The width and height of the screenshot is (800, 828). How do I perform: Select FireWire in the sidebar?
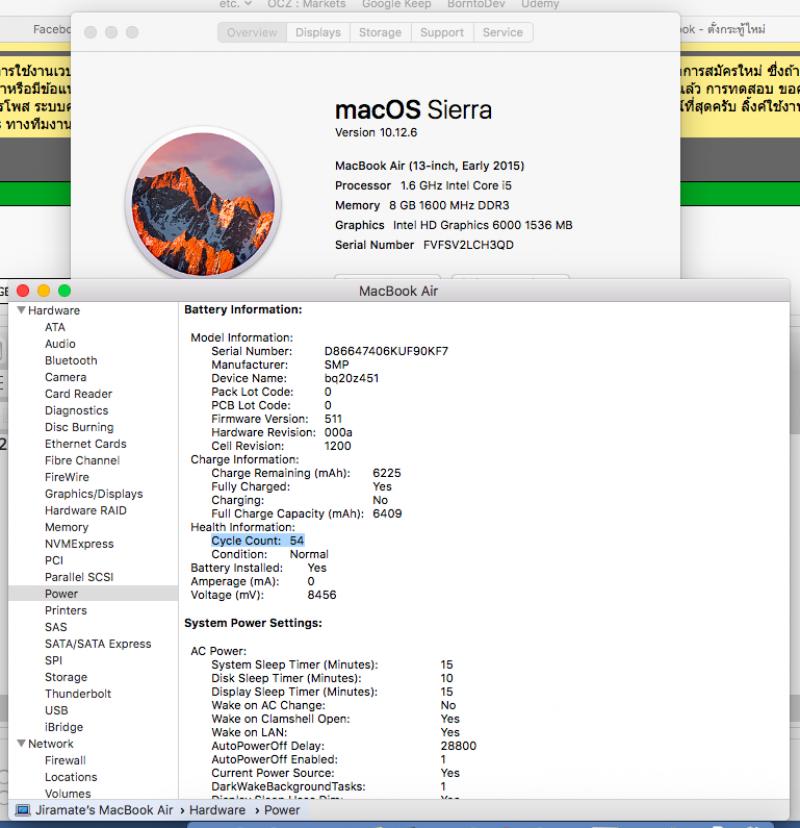coord(67,477)
